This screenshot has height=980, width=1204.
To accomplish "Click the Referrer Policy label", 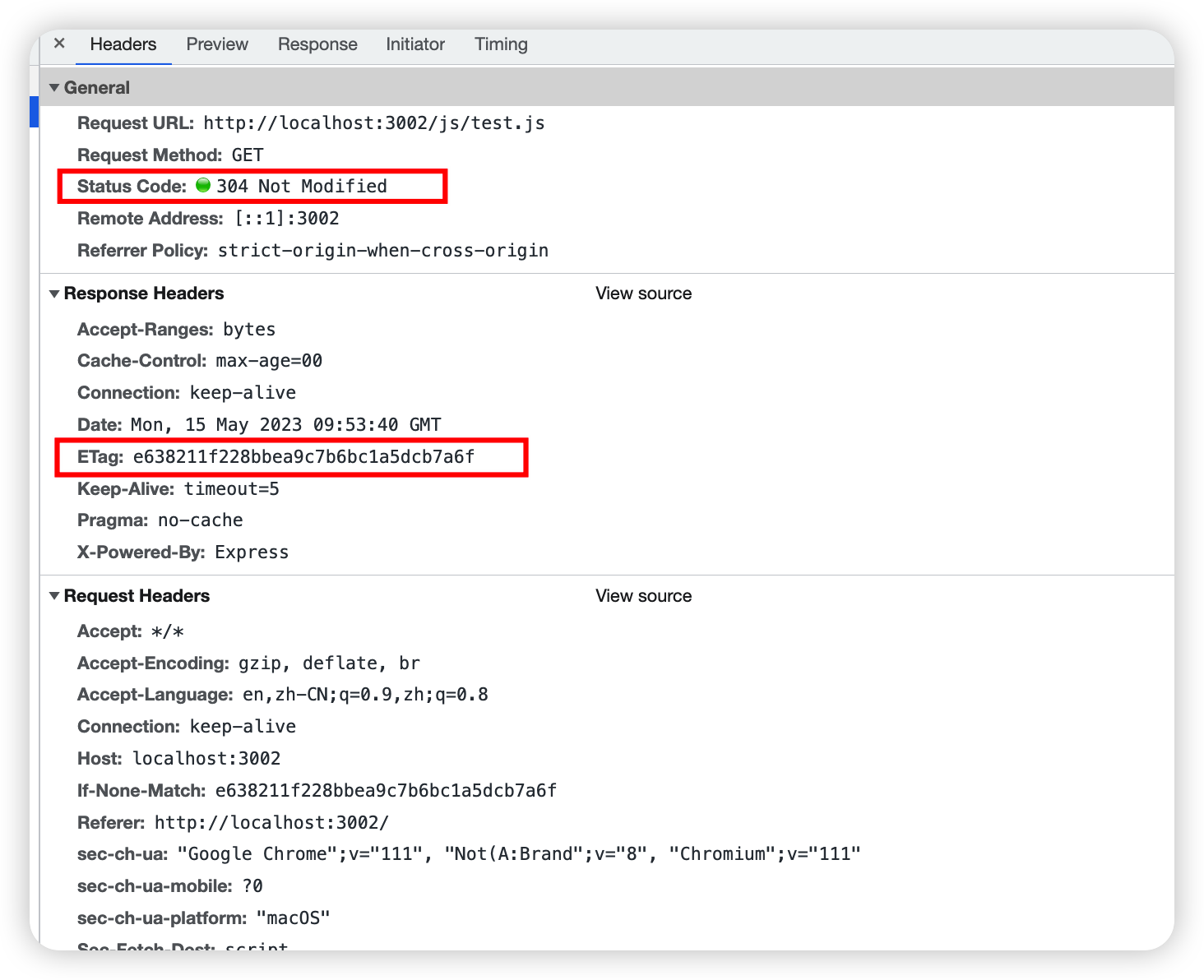I will pos(143,251).
